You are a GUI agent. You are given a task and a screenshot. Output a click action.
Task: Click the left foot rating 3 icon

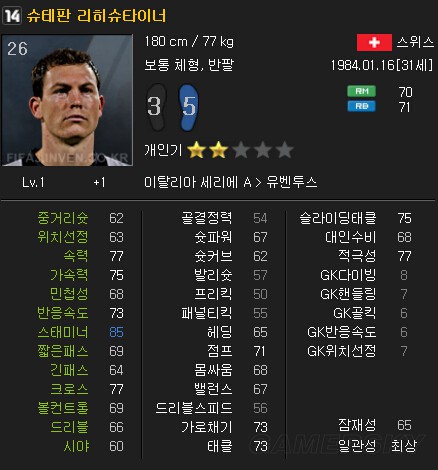pos(156,107)
